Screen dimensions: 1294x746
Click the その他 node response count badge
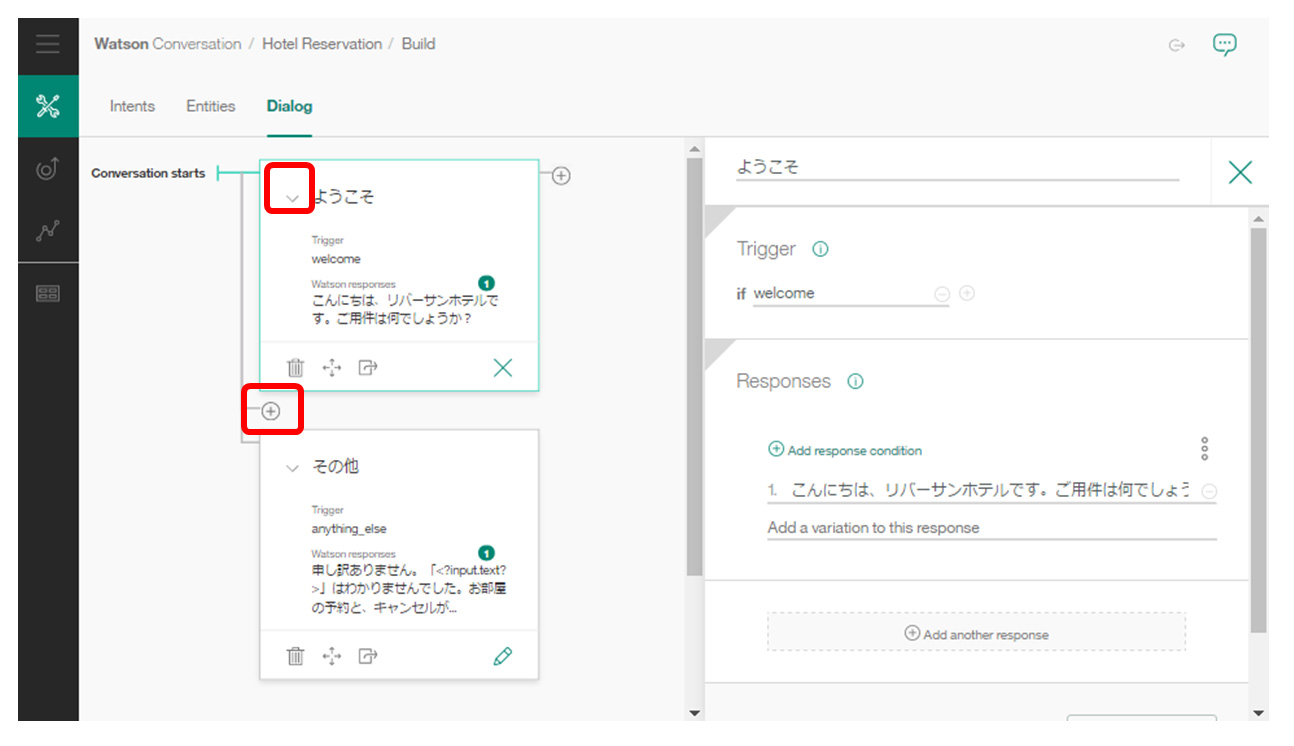pyautogui.click(x=487, y=553)
